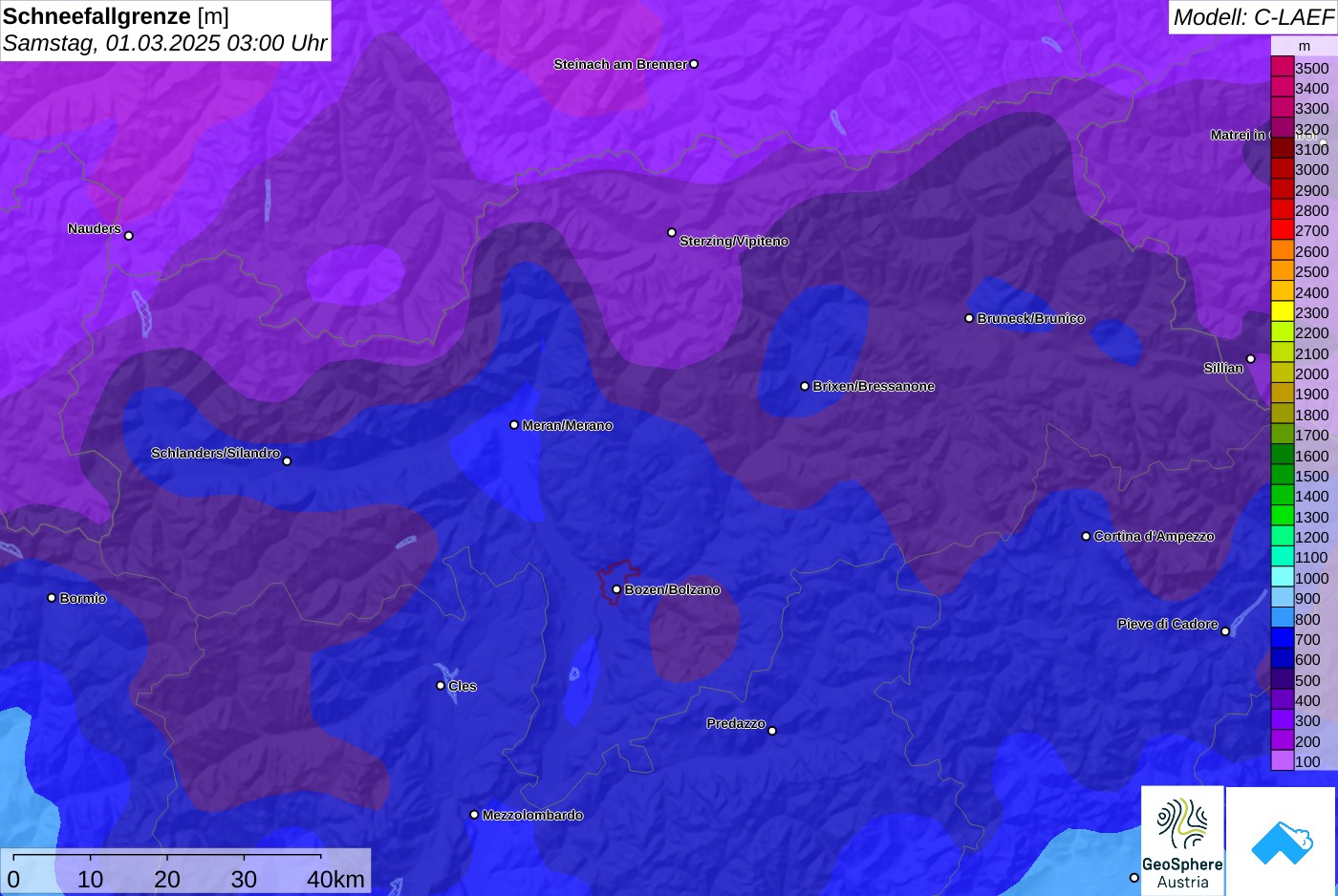The image size is (1338, 896).
Task: Click the Mezzolombardo label text
Action: pyautogui.click(x=532, y=815)
